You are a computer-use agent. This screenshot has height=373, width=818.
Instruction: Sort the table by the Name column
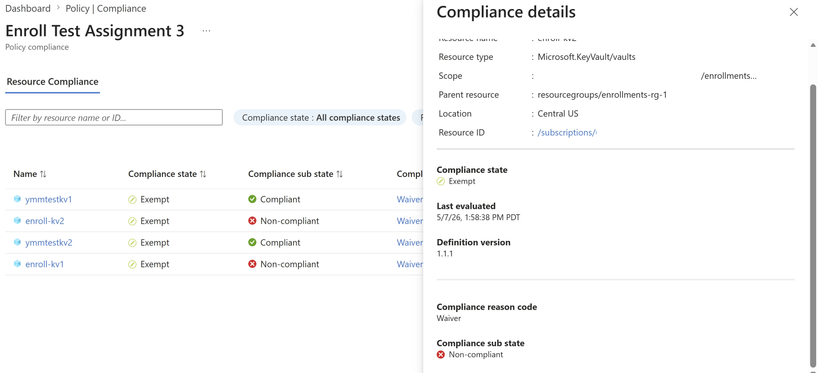click(x=30, y=174)
